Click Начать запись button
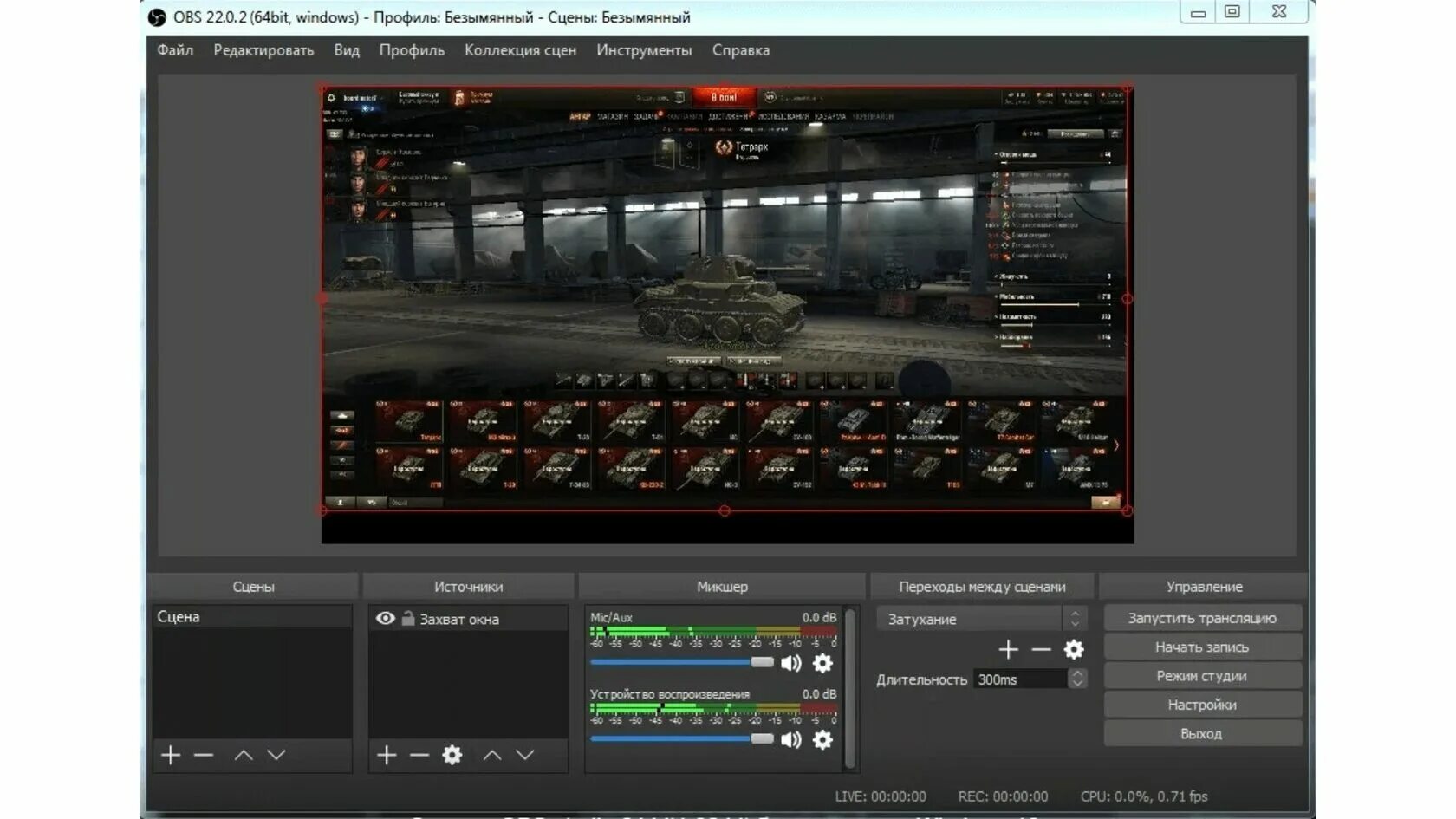Viewport: 1456px width, 819px height. [1202, 647]
